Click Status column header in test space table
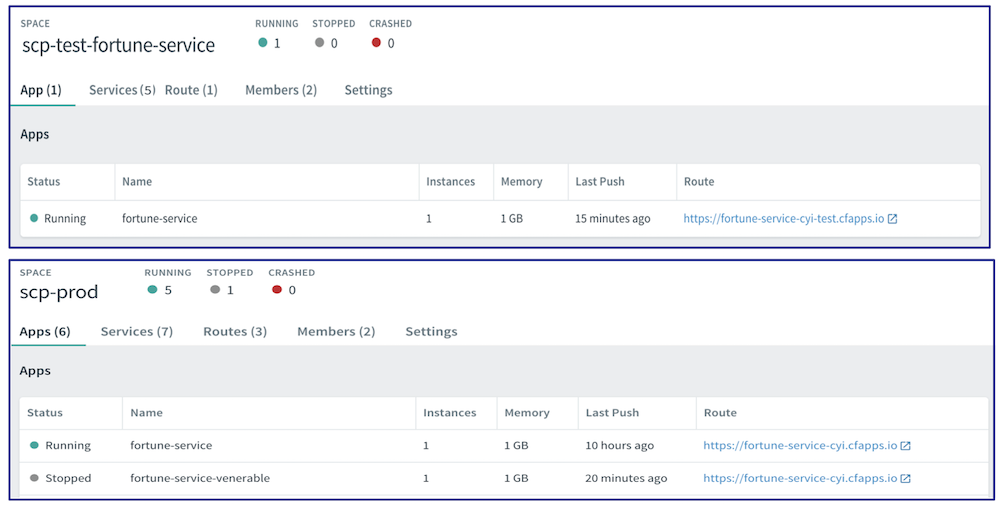 (43, 182)
